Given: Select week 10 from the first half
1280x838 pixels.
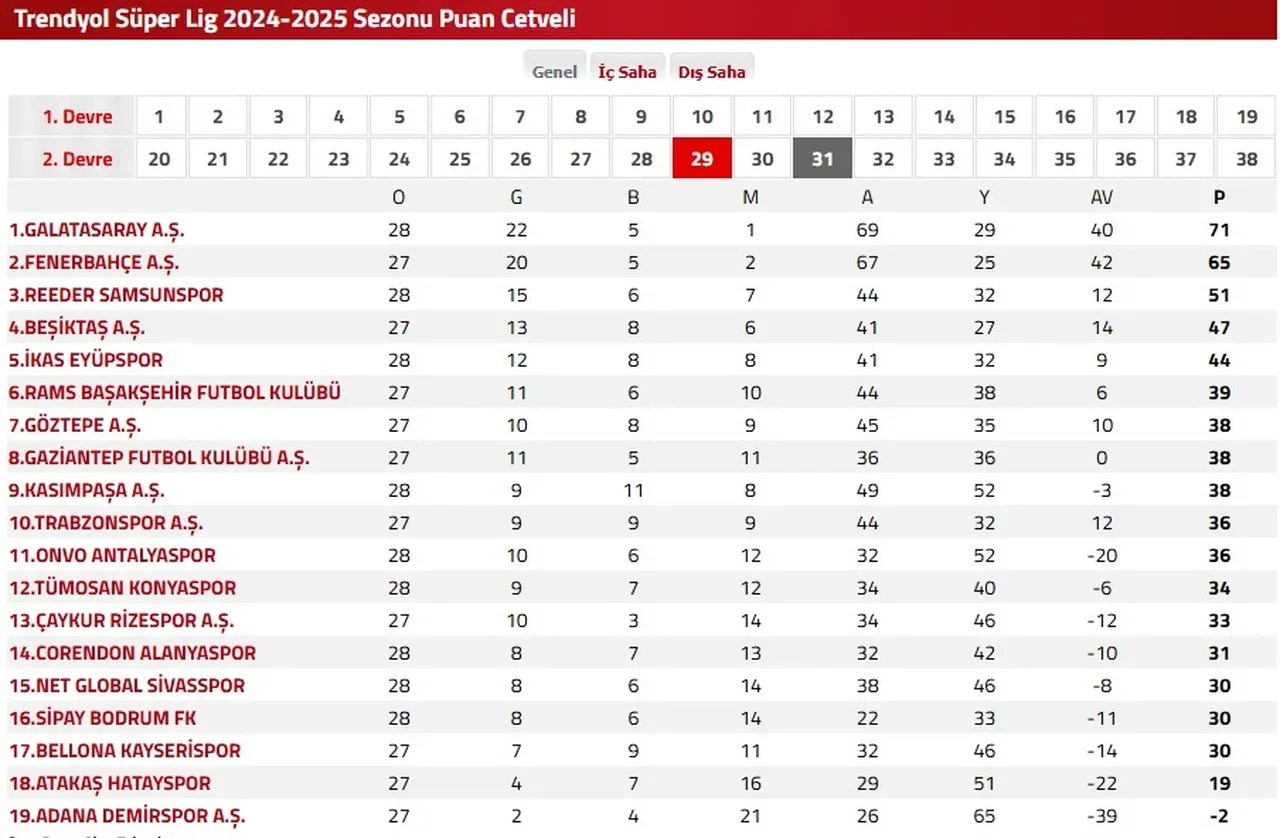Looking at the screenshot, I should 702,116.
